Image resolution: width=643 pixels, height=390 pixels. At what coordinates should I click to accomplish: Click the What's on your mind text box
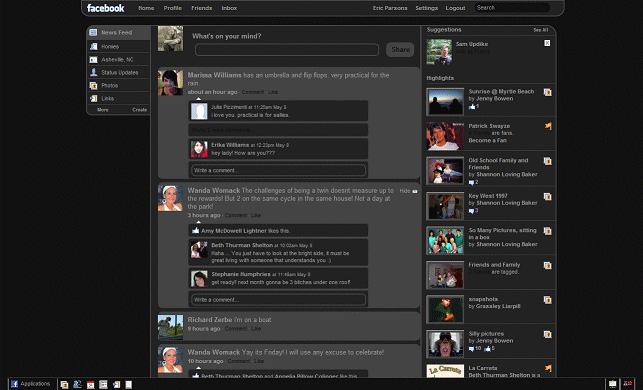[x=287, y=50]
